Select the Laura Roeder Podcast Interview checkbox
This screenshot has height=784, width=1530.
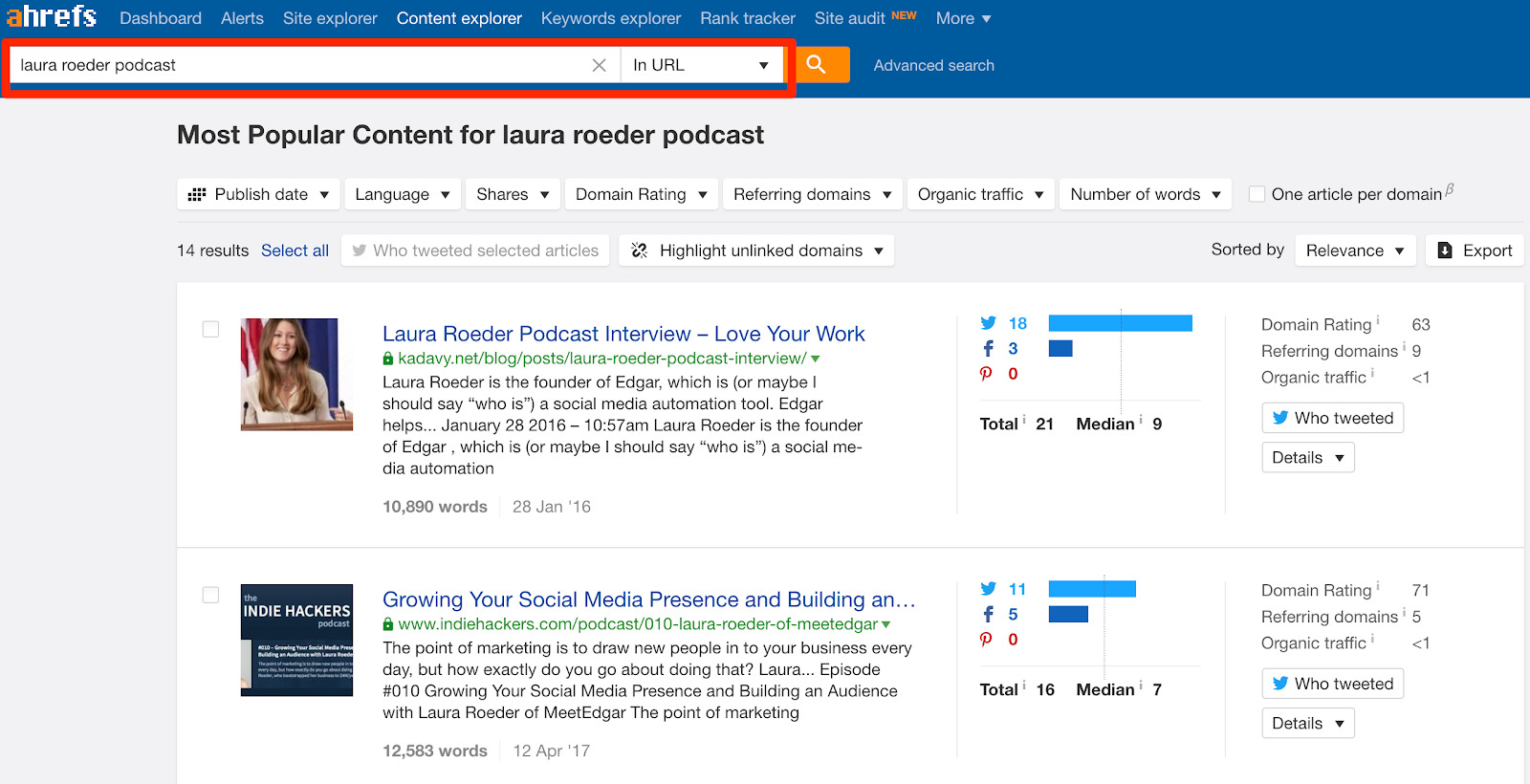[210, 329]
